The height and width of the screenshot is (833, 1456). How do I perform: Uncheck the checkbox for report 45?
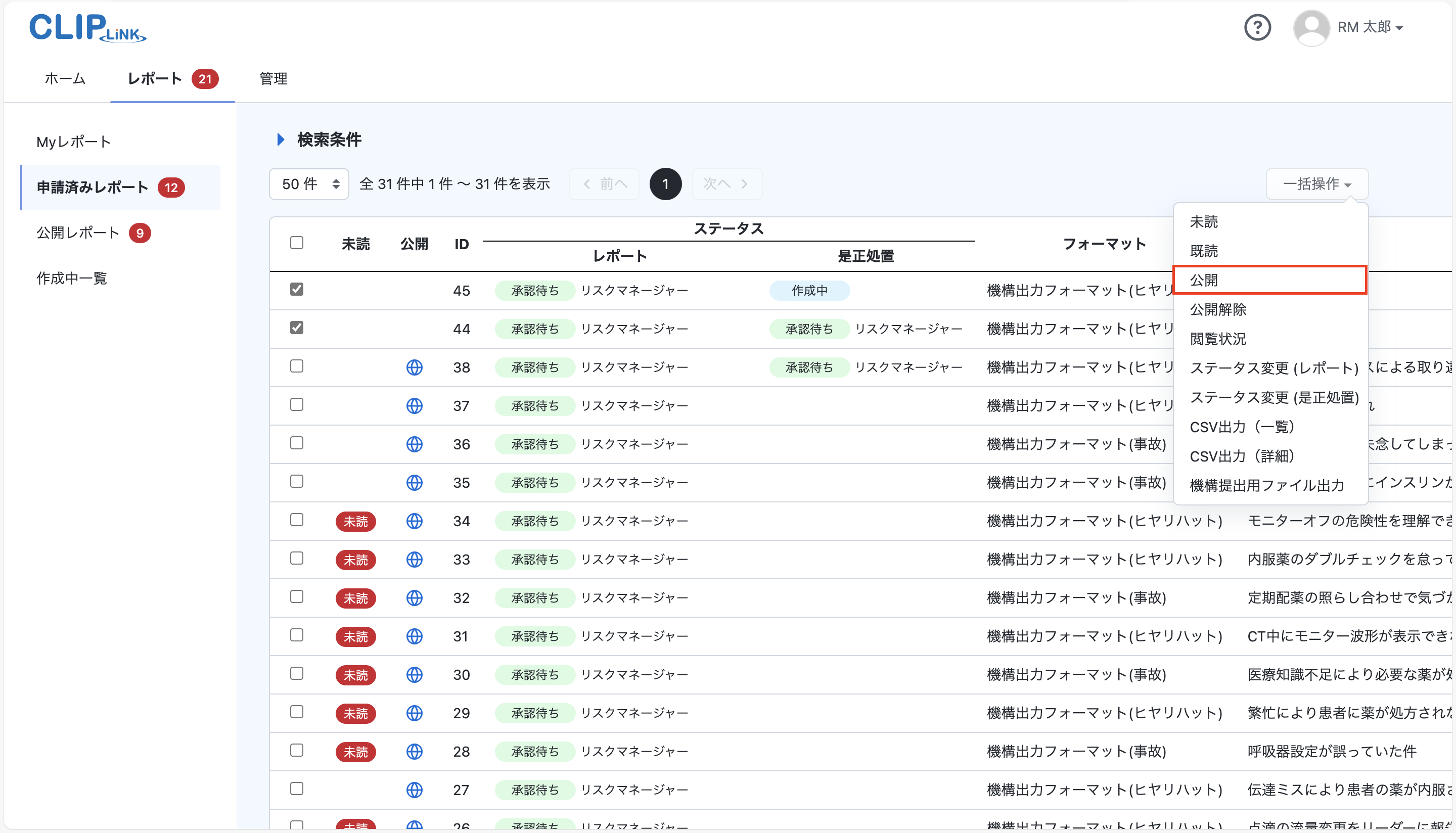click(296, 289)
